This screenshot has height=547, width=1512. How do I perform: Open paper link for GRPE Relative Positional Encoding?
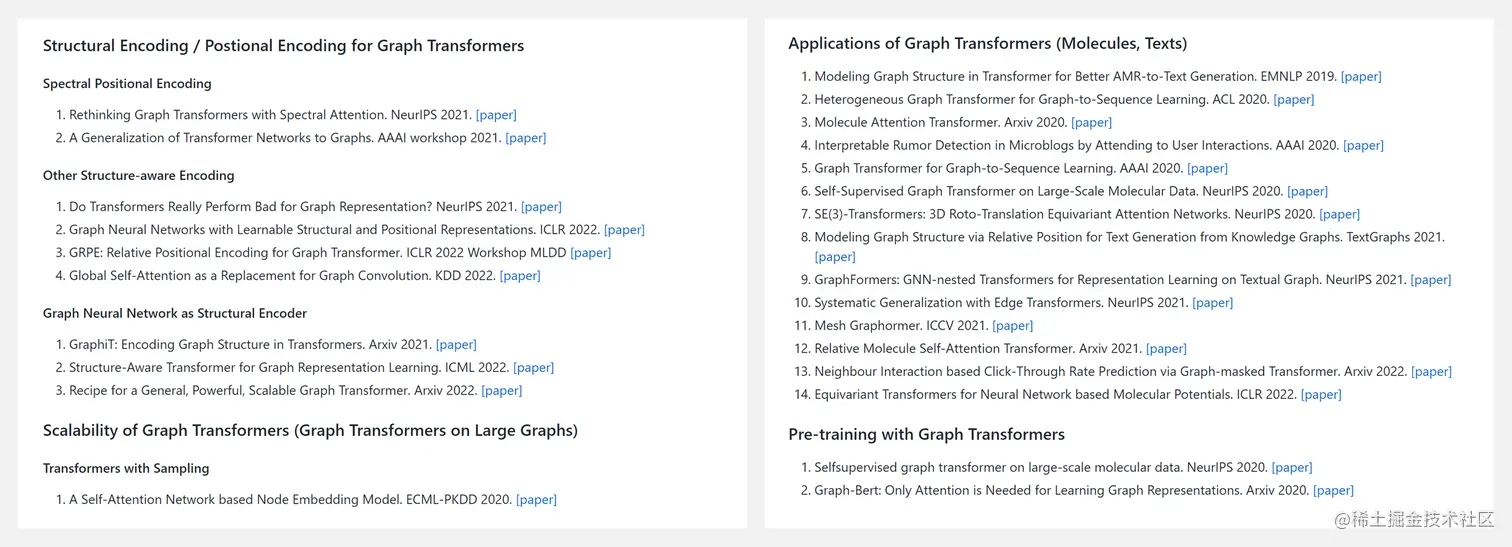[591, 253]
